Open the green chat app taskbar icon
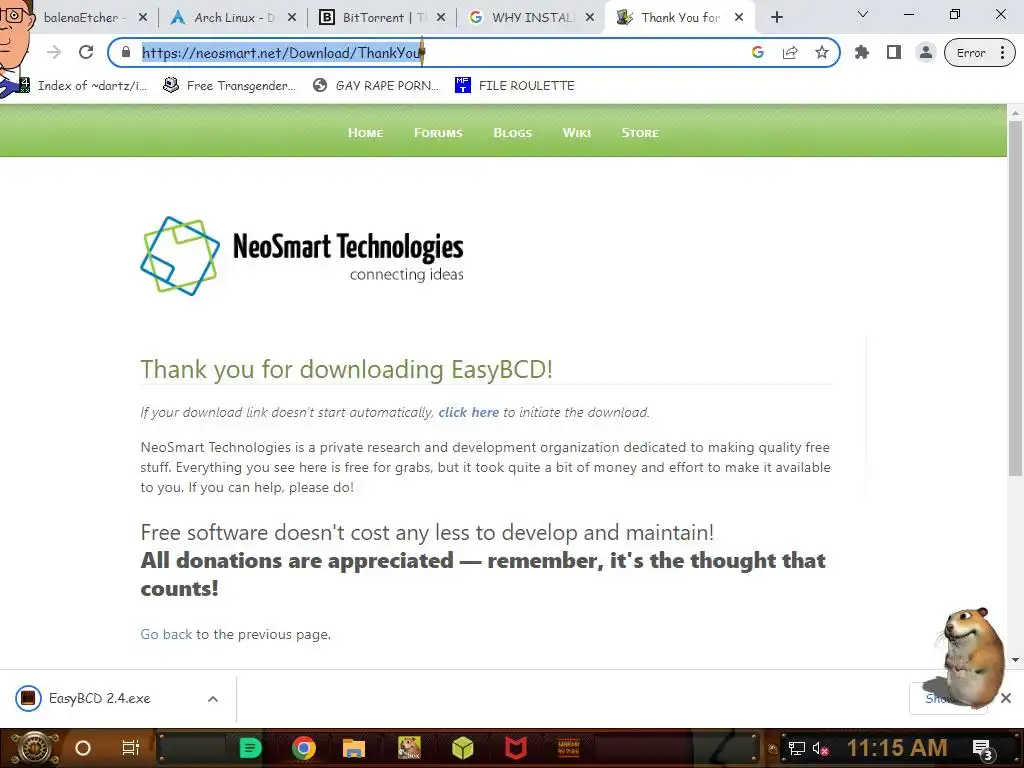 250,748
